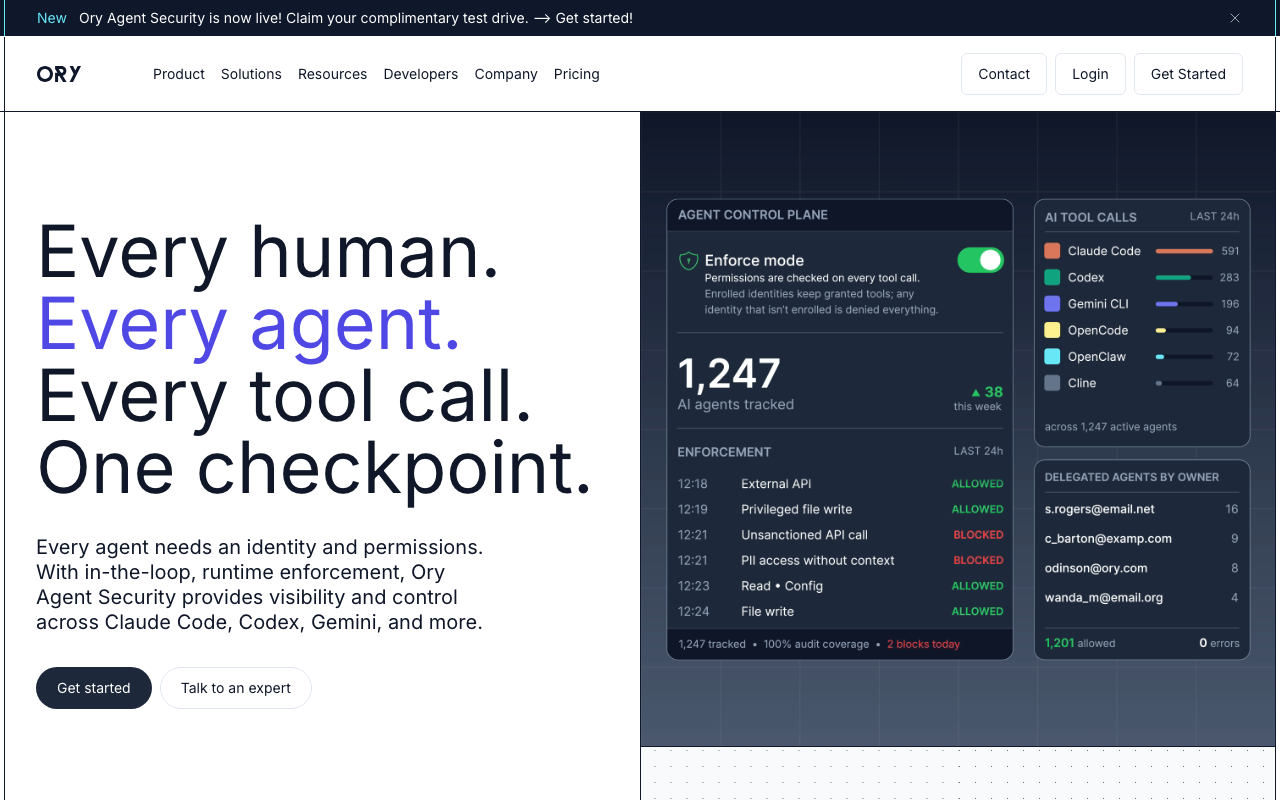Click the OpenCode yellow swatch
This screenshot has width=1280, height=800.
click(1052, 330)
